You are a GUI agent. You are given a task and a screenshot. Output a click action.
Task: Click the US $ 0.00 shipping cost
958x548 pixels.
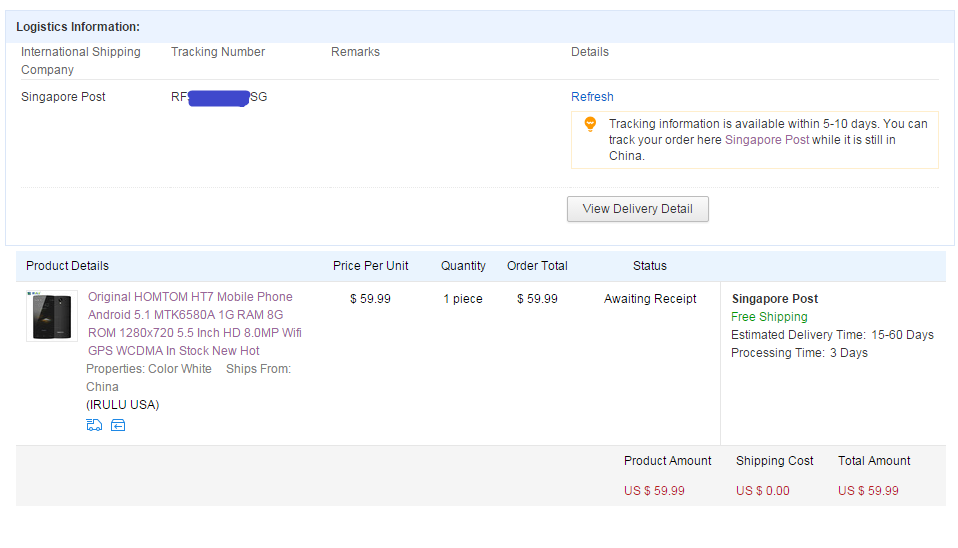click(x=762, y=491)
